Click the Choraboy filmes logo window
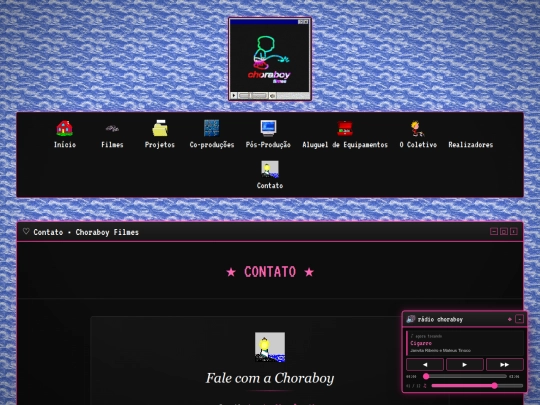Screen dimensions: 540x405 (270, 59)
